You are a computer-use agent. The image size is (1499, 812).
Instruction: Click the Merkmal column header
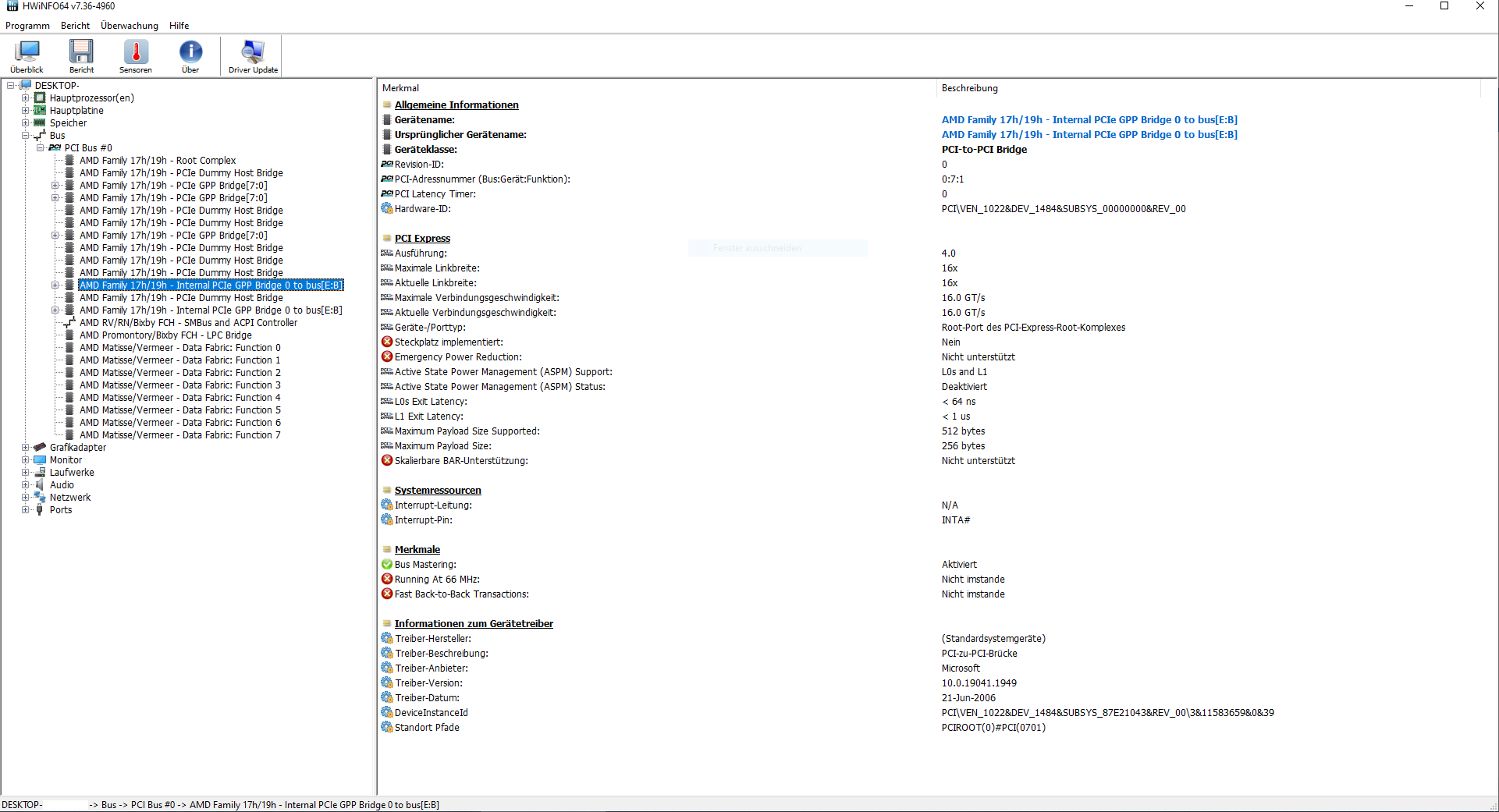tap(656, 88)
